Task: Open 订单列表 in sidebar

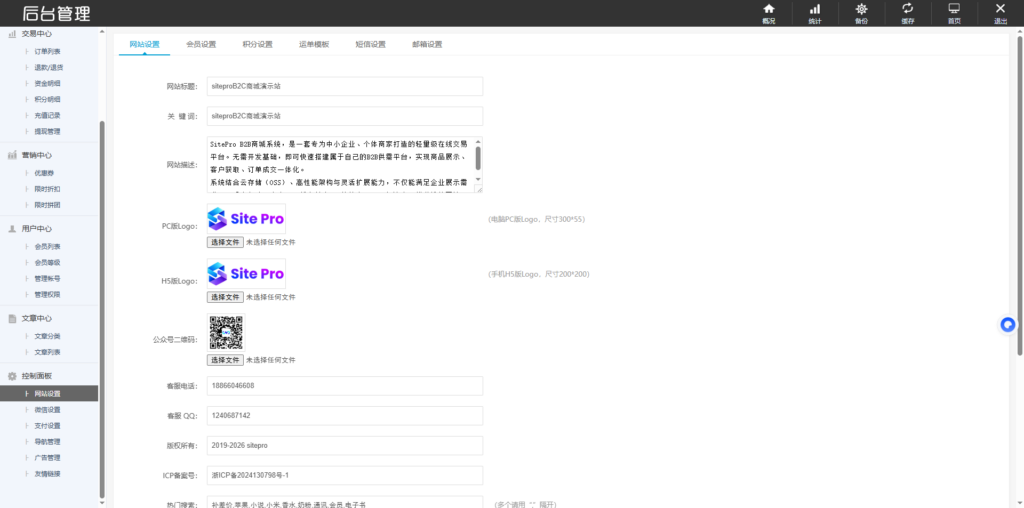Action: click(47, 52)
